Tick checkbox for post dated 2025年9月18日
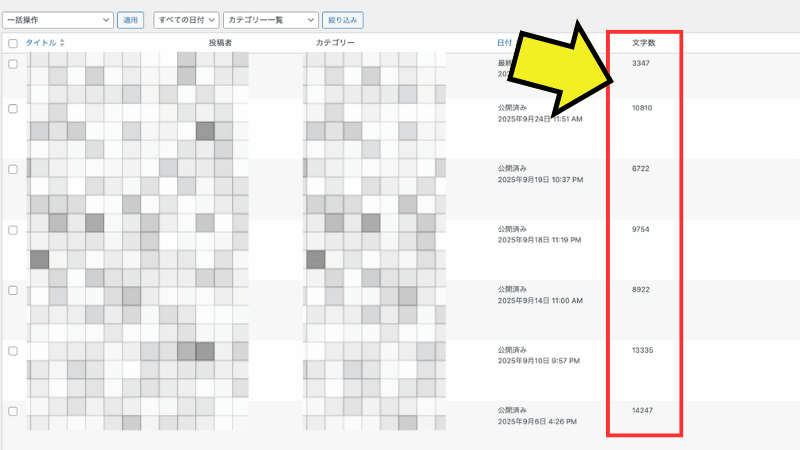This screenshot has height=450, width=800. tap(13, 230)
